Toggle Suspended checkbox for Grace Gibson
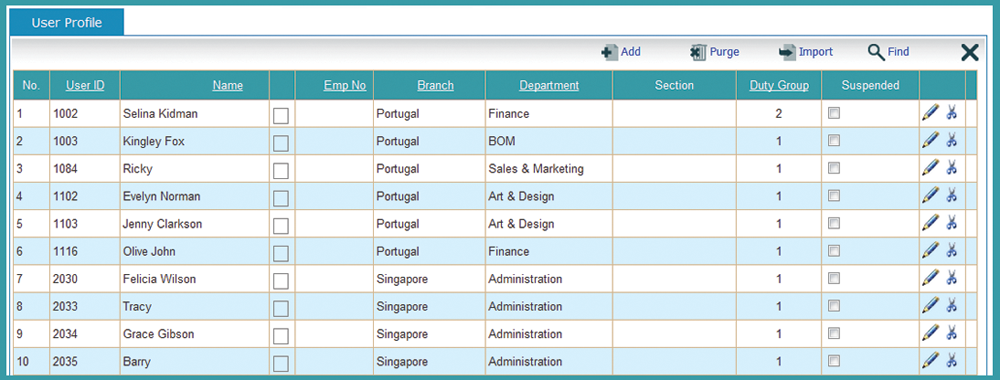The image size is (1000, 380). [x=834, y=333]
